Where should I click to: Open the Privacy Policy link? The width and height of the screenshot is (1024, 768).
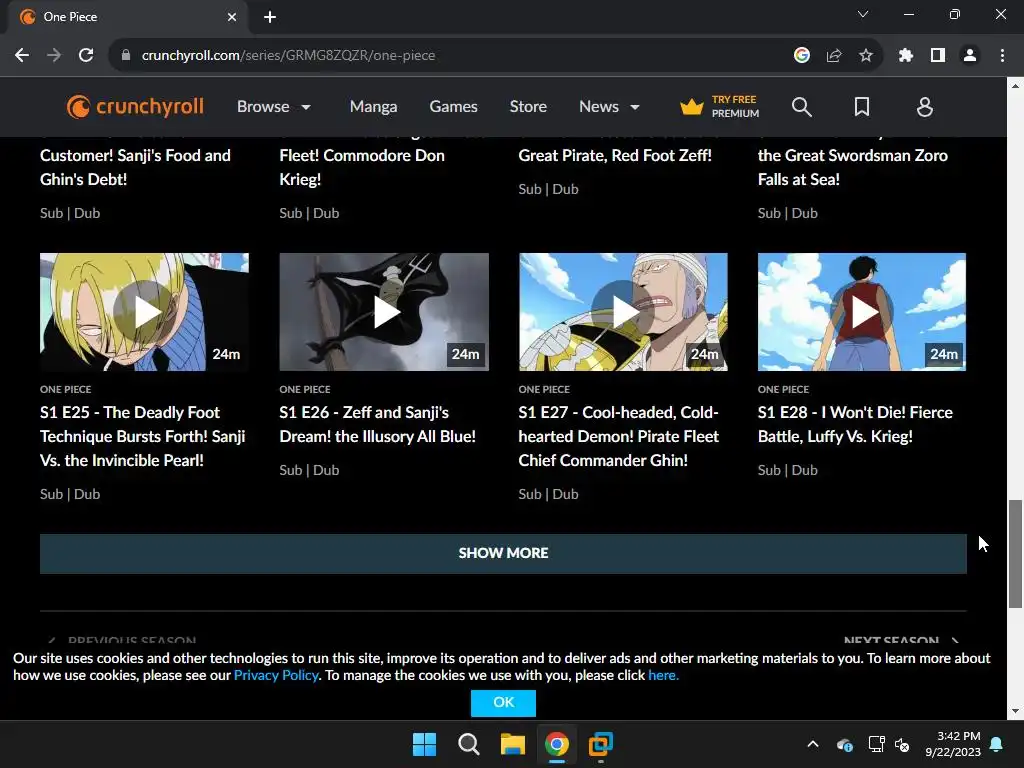click(276, 675)
